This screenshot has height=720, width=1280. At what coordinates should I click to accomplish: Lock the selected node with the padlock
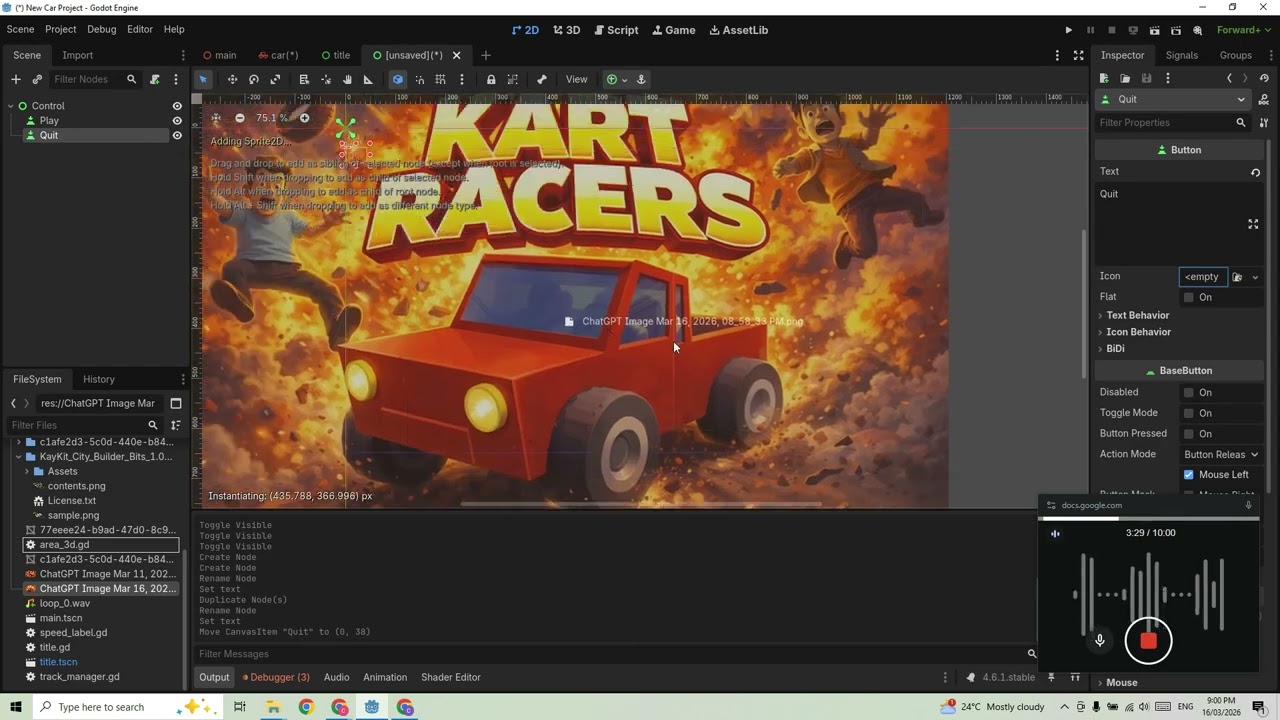pos(491,80)
